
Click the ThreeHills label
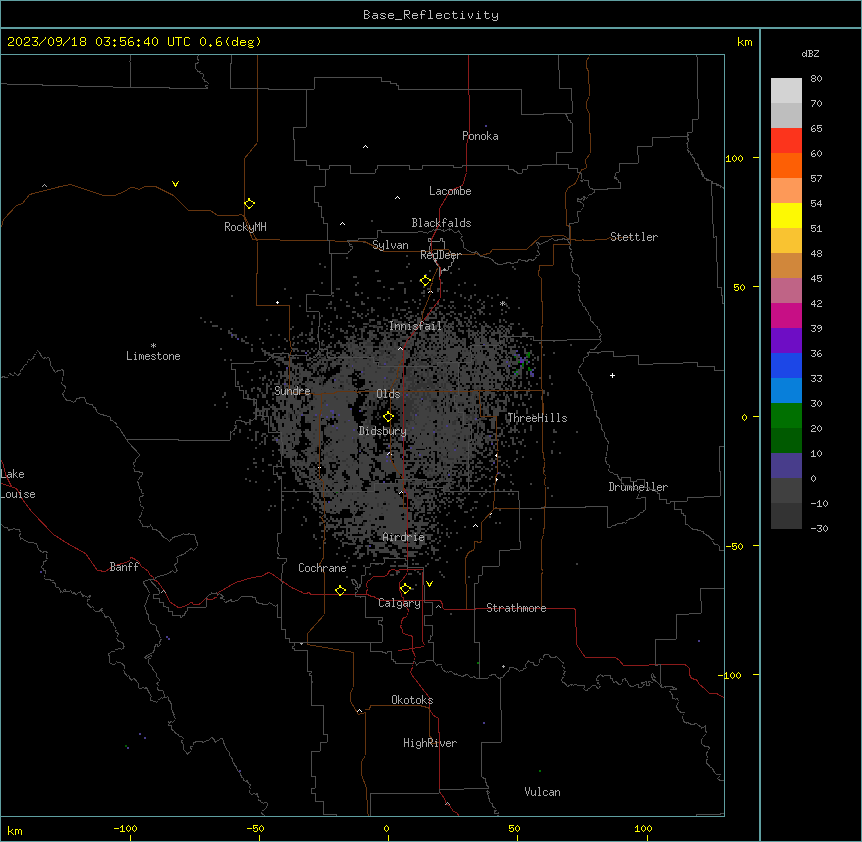pyautogui.click(x=537, y=418)
